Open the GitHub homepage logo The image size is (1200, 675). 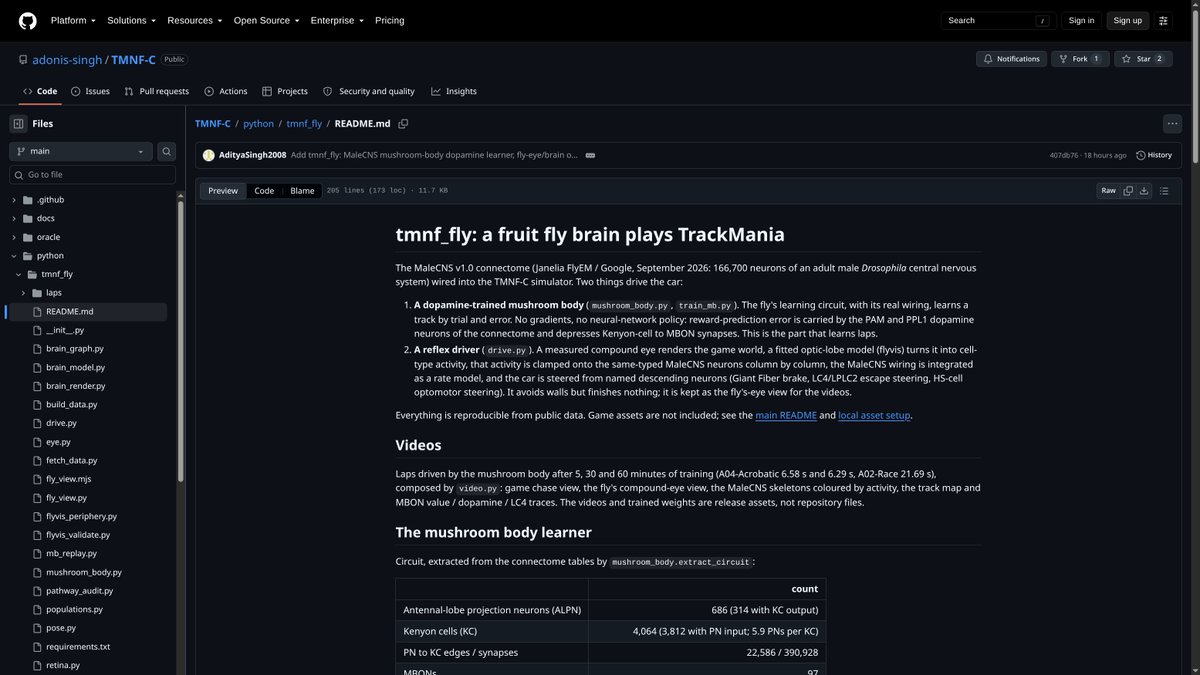click(27, 20)
